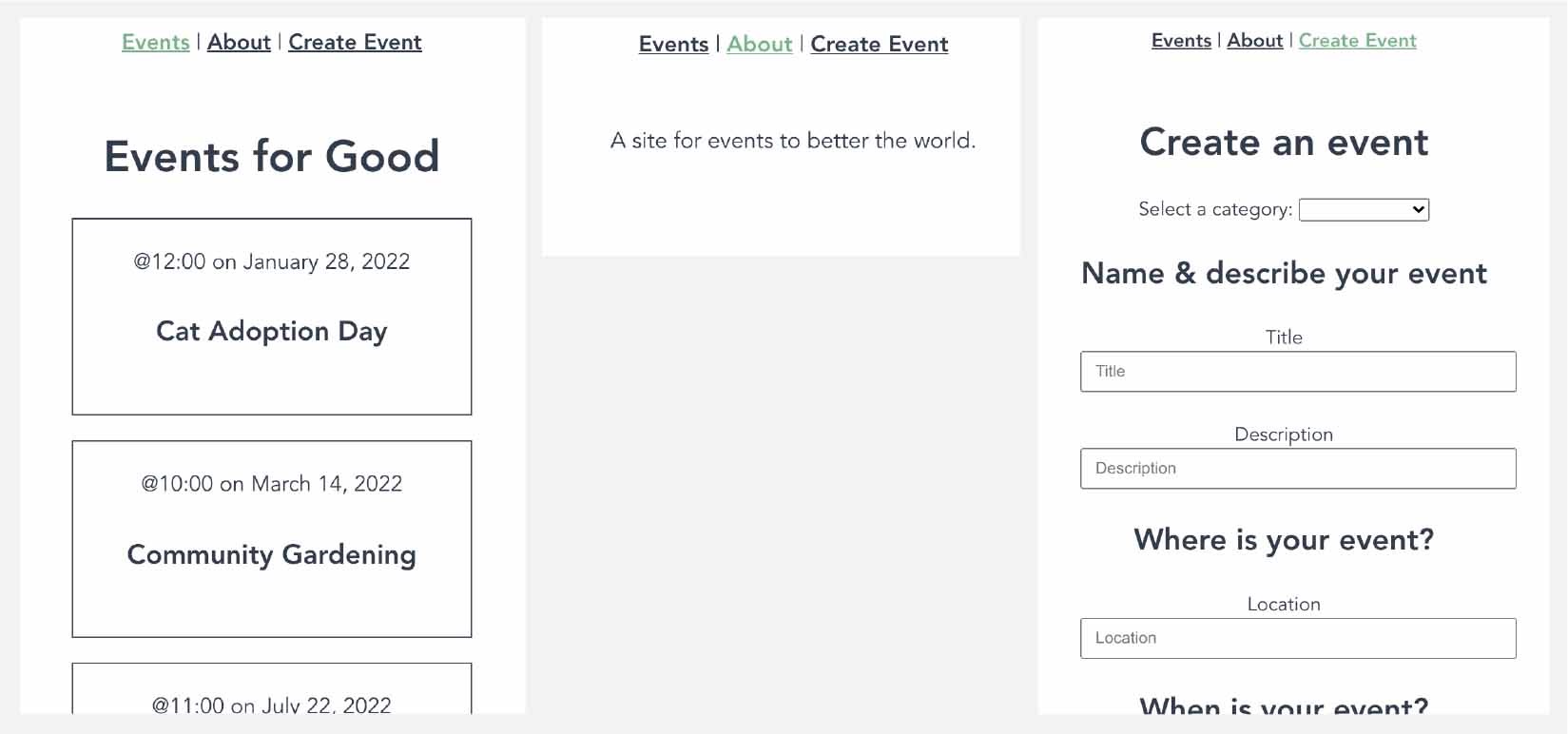
Task: Open the Cat Adoption Day event card
Action: pos(272,317)
